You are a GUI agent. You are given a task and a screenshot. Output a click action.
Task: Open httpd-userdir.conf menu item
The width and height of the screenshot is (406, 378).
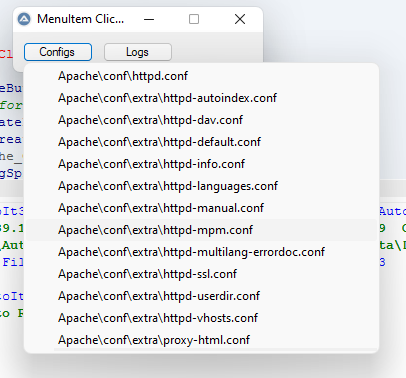click(201, 296)
